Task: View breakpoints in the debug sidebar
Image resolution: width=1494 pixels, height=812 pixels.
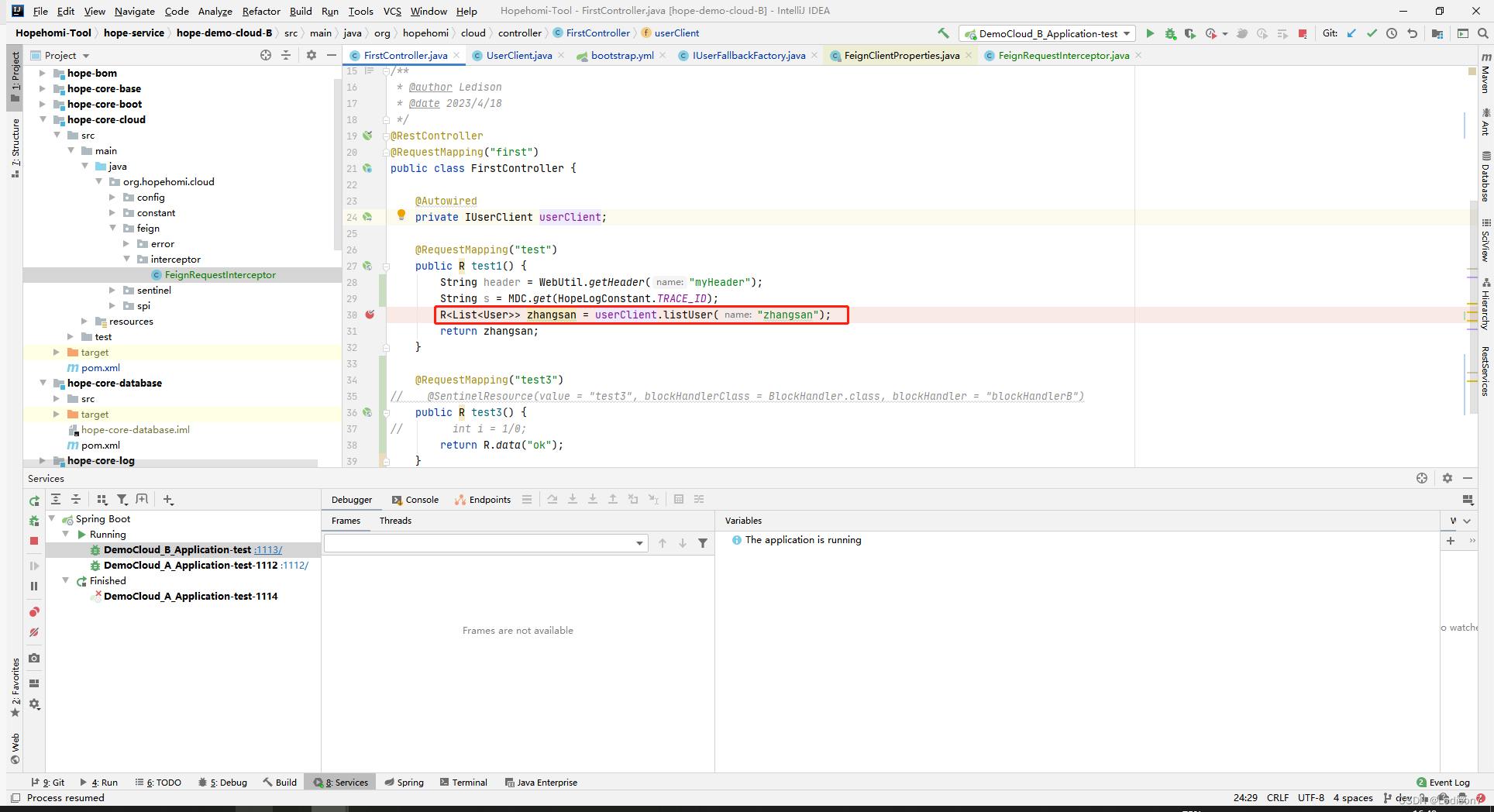Action: [34, 612]
